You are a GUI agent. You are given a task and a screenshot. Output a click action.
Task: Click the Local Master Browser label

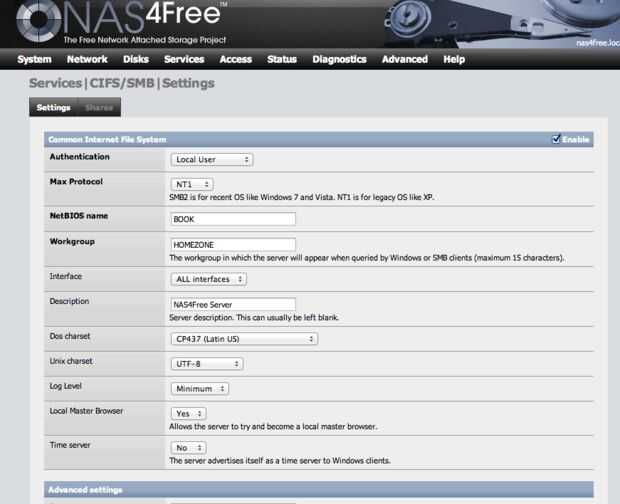(x=86, y=411)
